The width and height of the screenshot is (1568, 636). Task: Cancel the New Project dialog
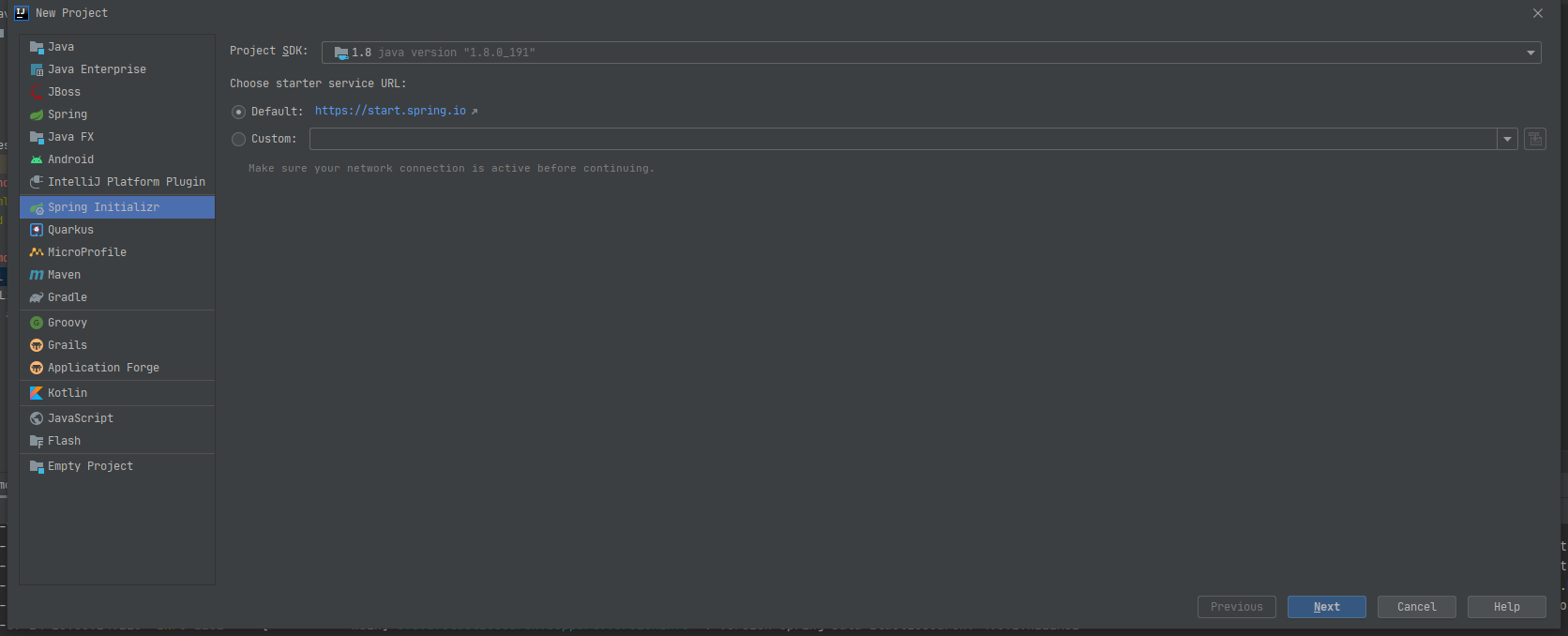[1416, 607]
